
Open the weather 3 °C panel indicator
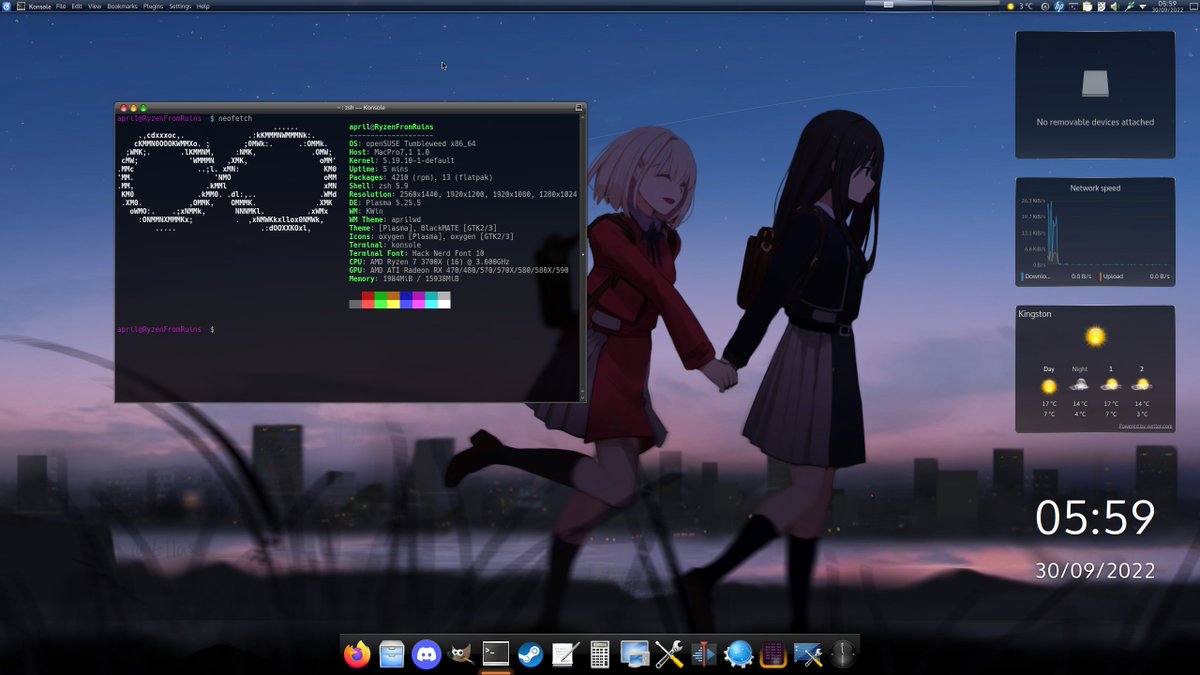[1019, 6]
